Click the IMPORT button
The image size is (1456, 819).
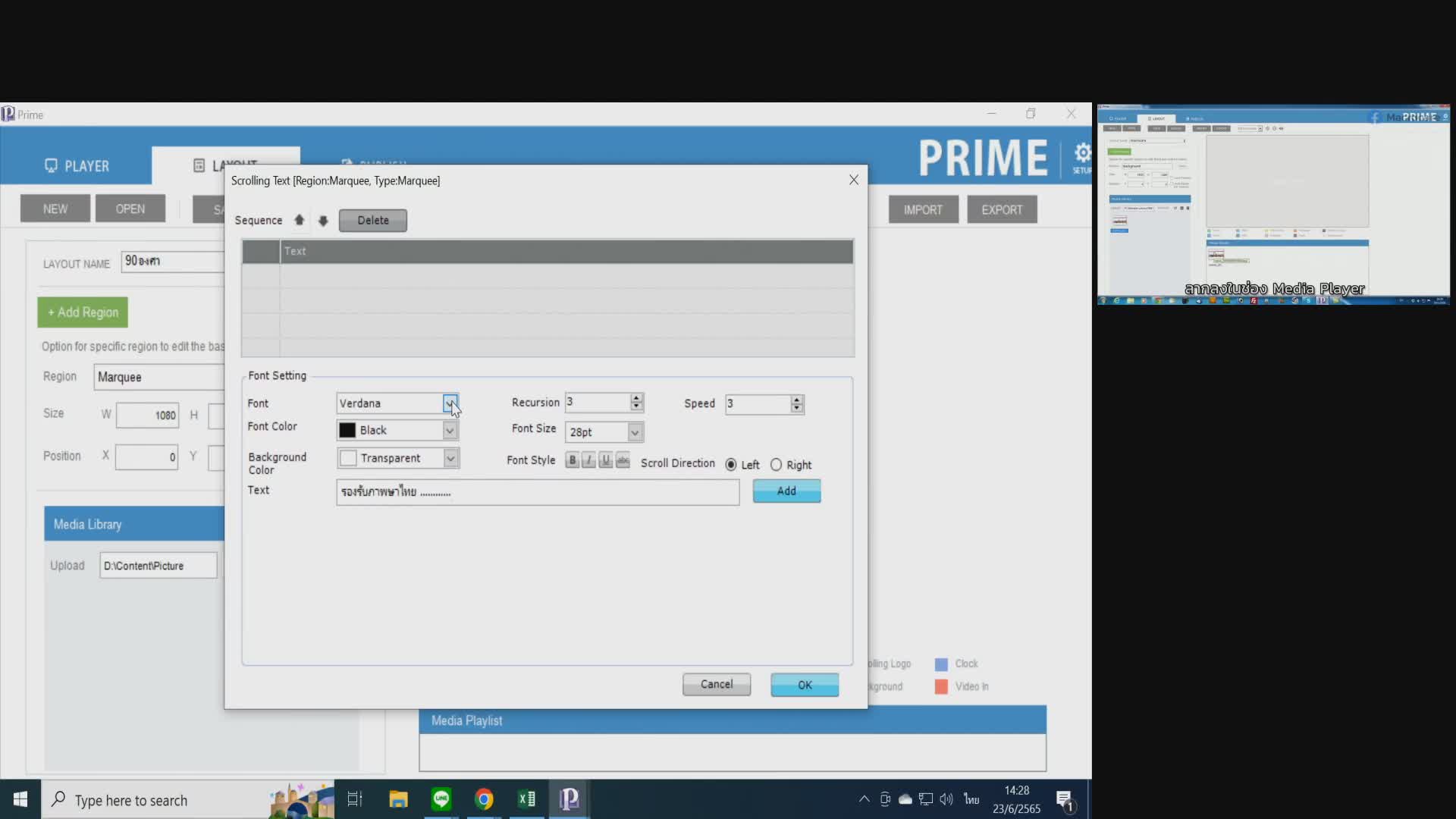923,210
